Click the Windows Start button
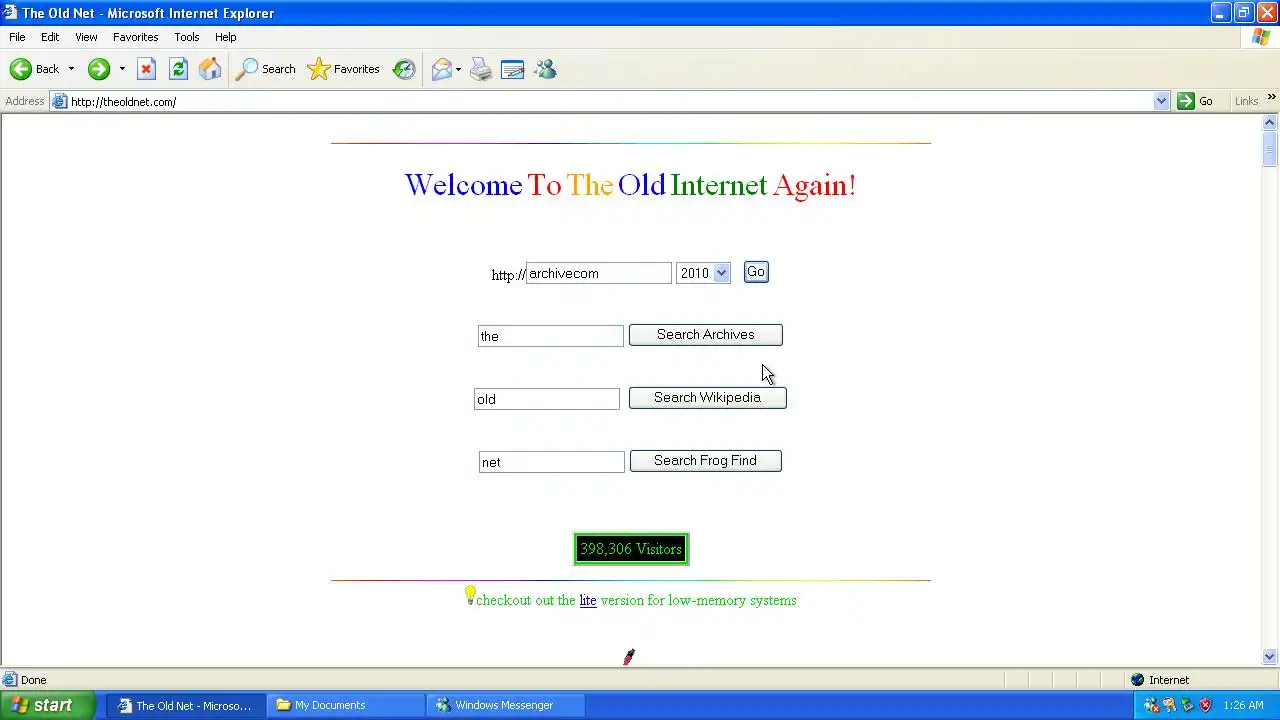This screenshot has width=1280, height=720. [48, 705]
